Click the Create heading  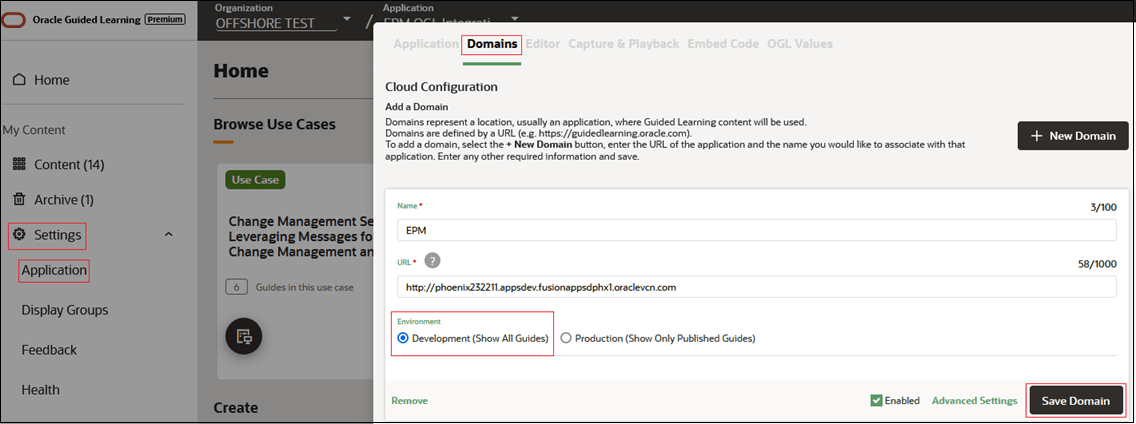click(x=235, y=408)
